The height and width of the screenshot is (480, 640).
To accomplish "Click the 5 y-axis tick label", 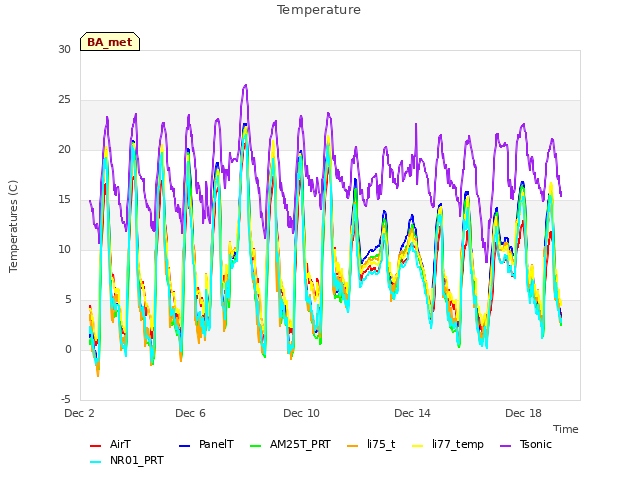I will click(x=68, y=300).
